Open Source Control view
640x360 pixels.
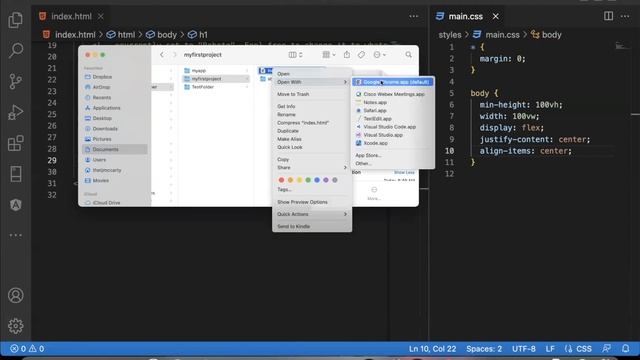[16, 81]
